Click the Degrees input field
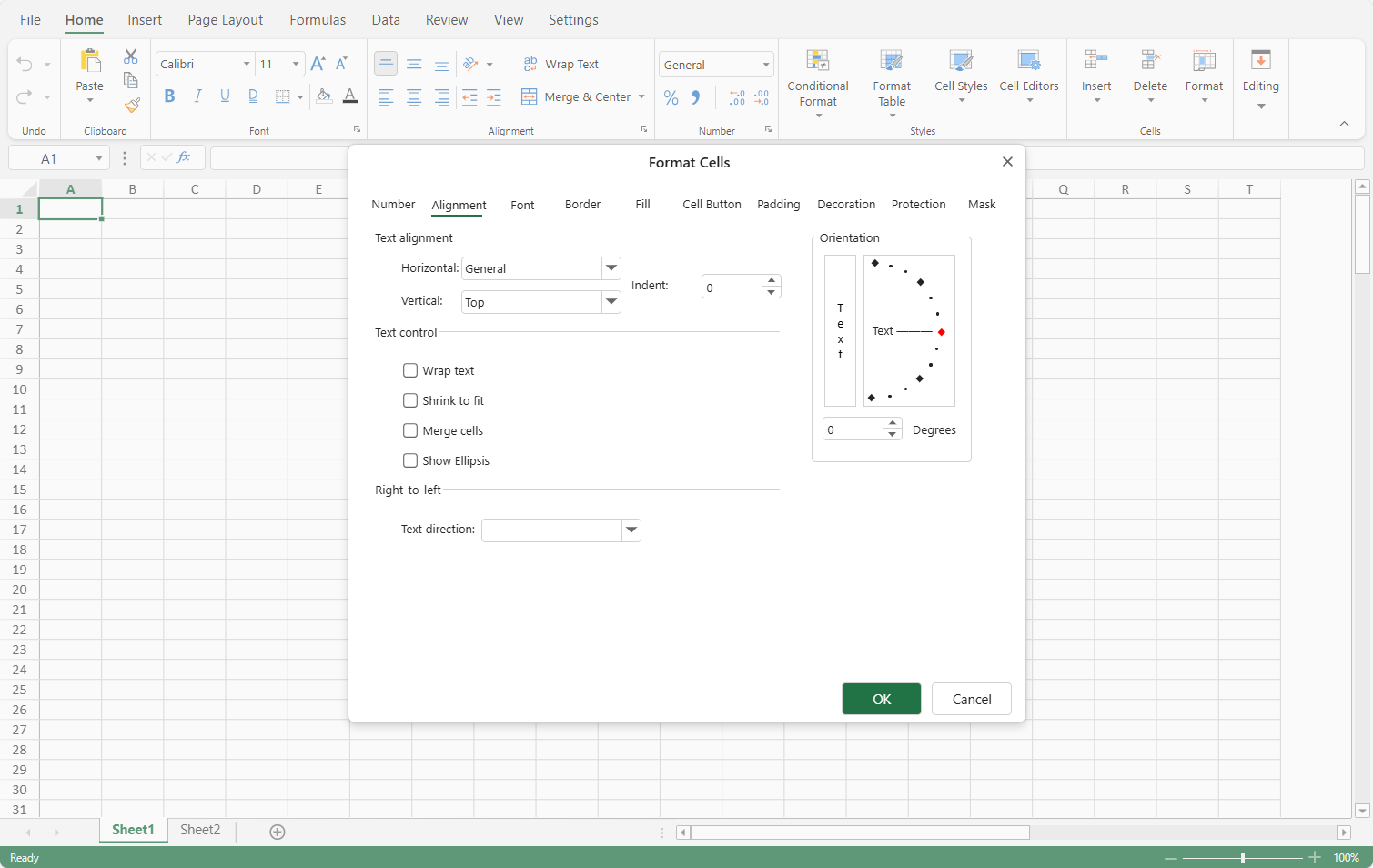Image resolution: width=1373 pixels, height=868 pixels. 853,429
